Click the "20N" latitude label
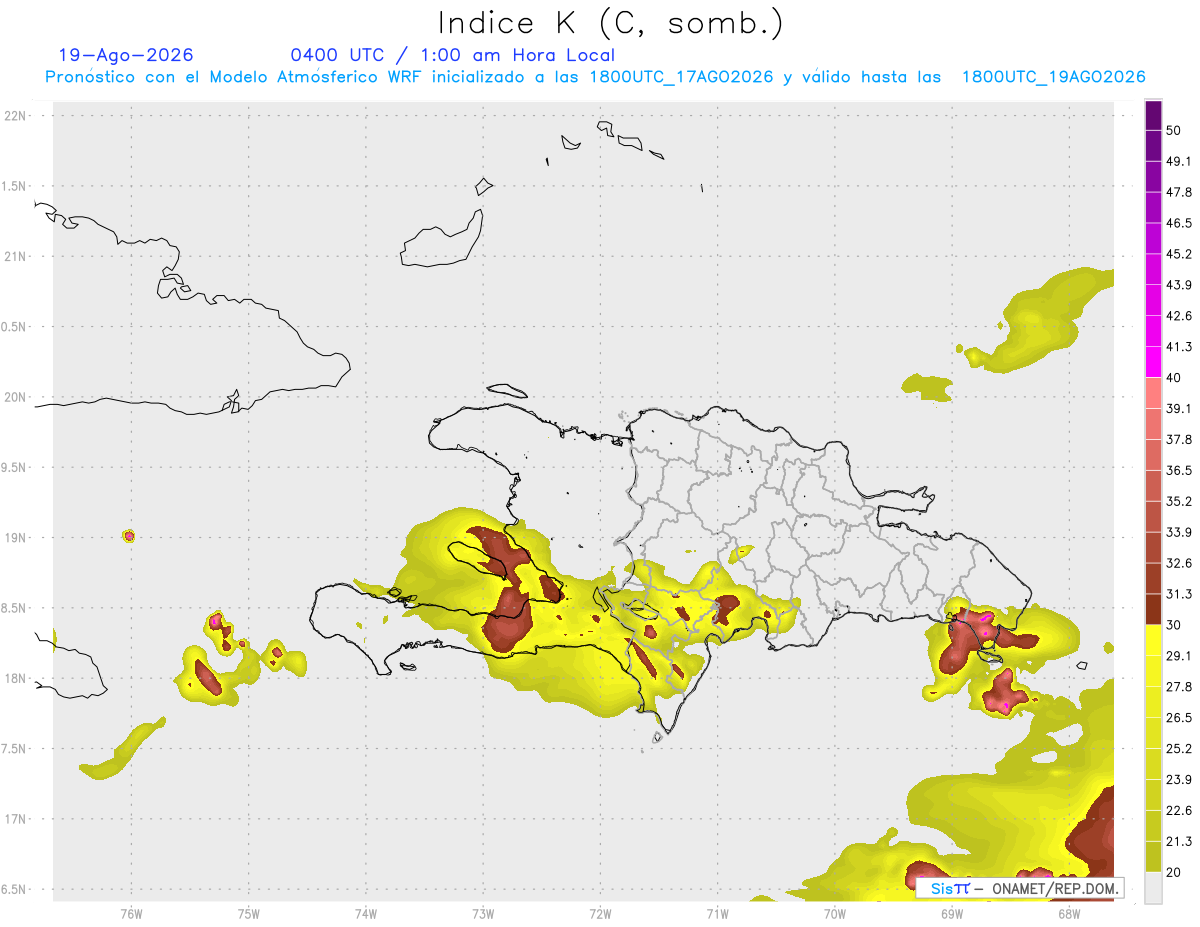Image resolution: width=1200 pixels, height=927 pixels. (x=15, y=397)
